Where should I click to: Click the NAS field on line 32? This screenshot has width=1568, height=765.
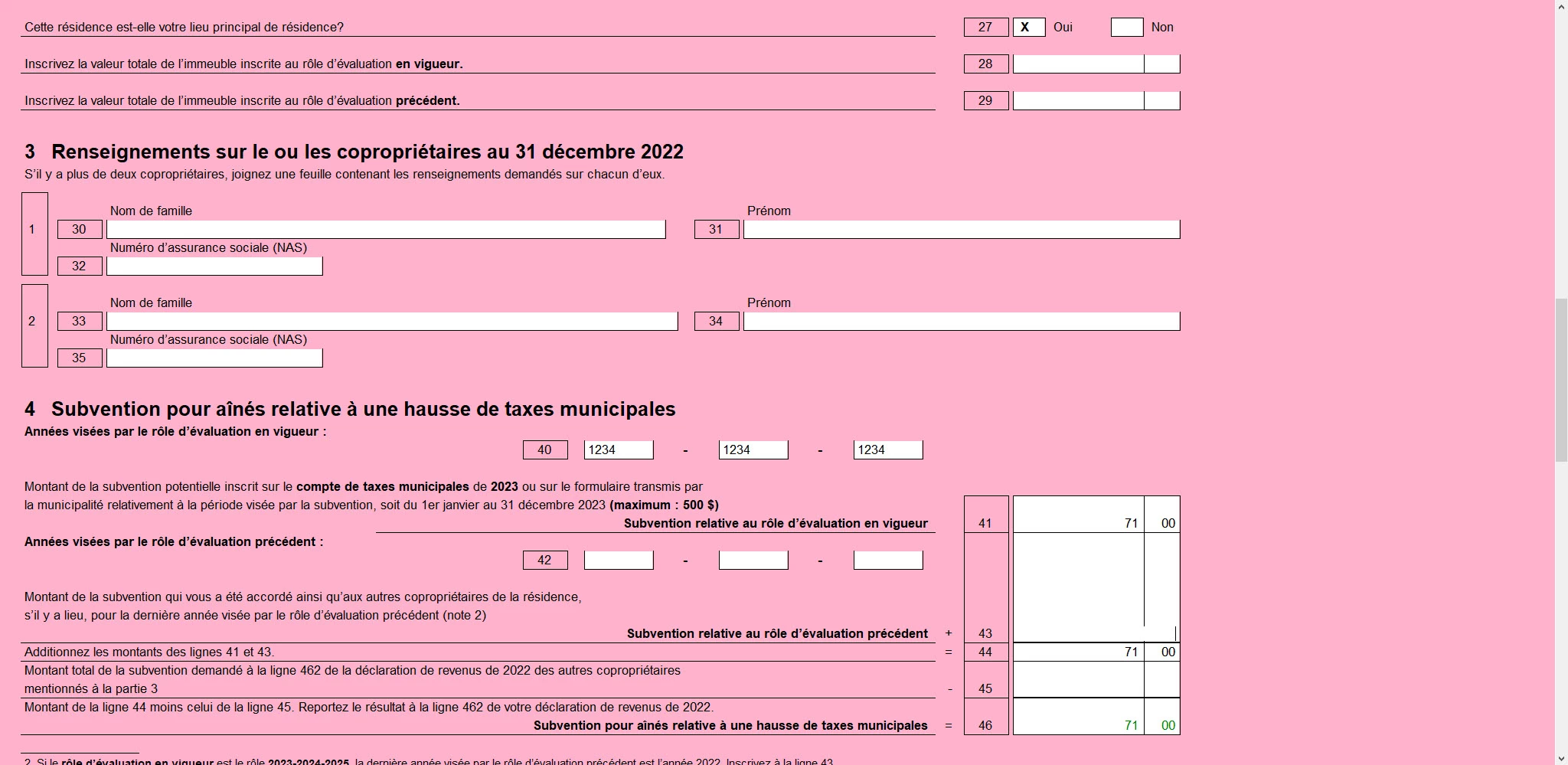[214, 266]
